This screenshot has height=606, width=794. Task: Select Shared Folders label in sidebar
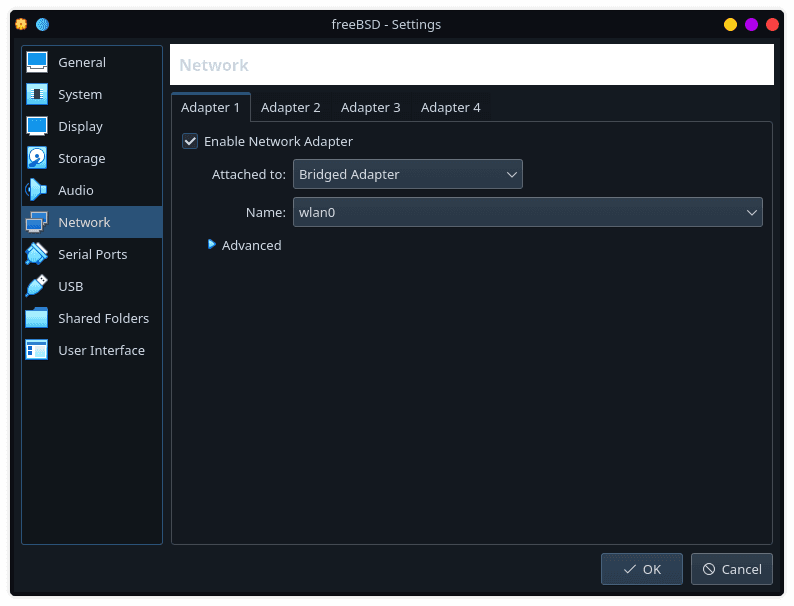pyautogui.click(x=103, y=318)
